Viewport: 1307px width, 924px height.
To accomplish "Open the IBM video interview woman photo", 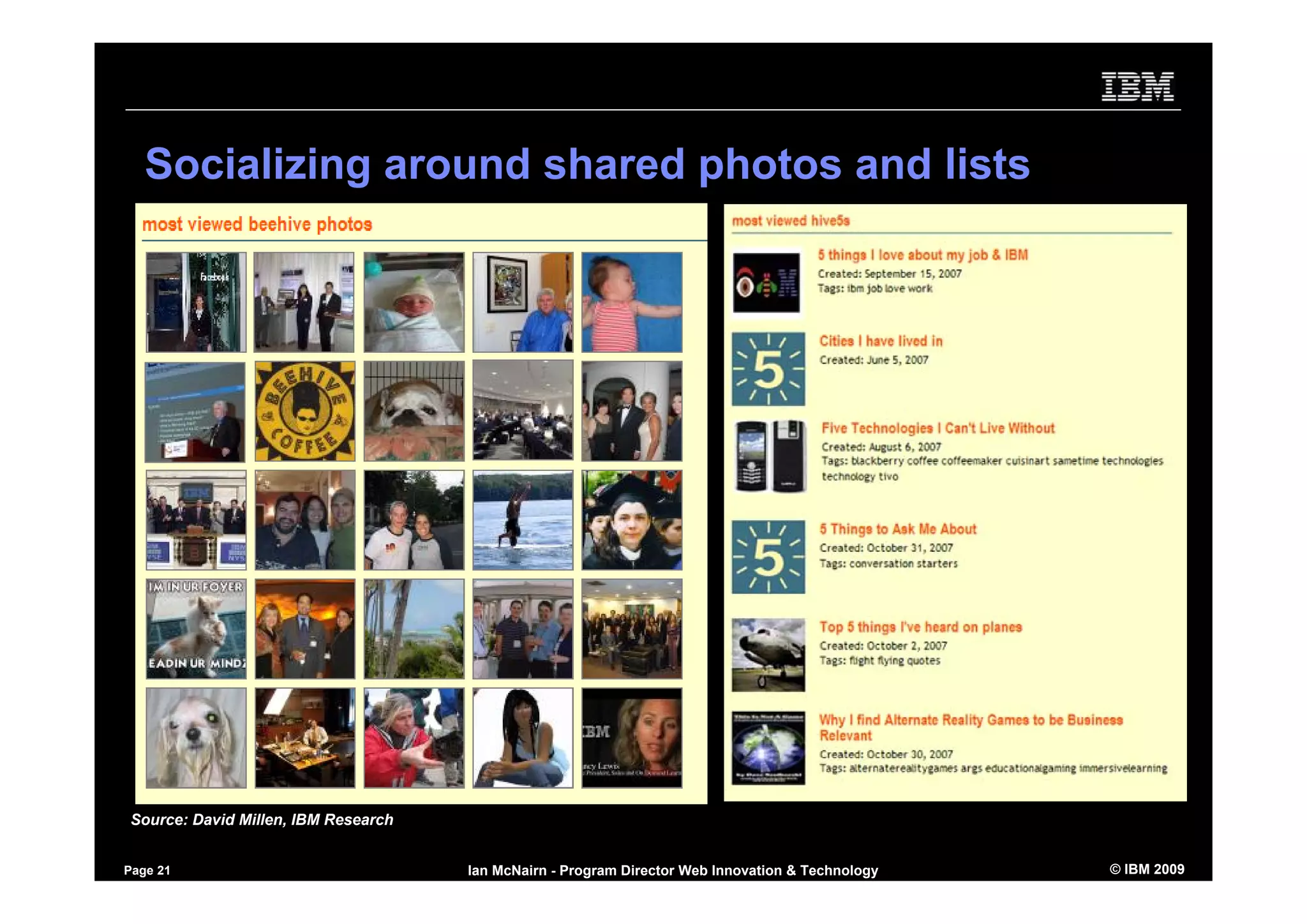I will (x=632, y=738).
